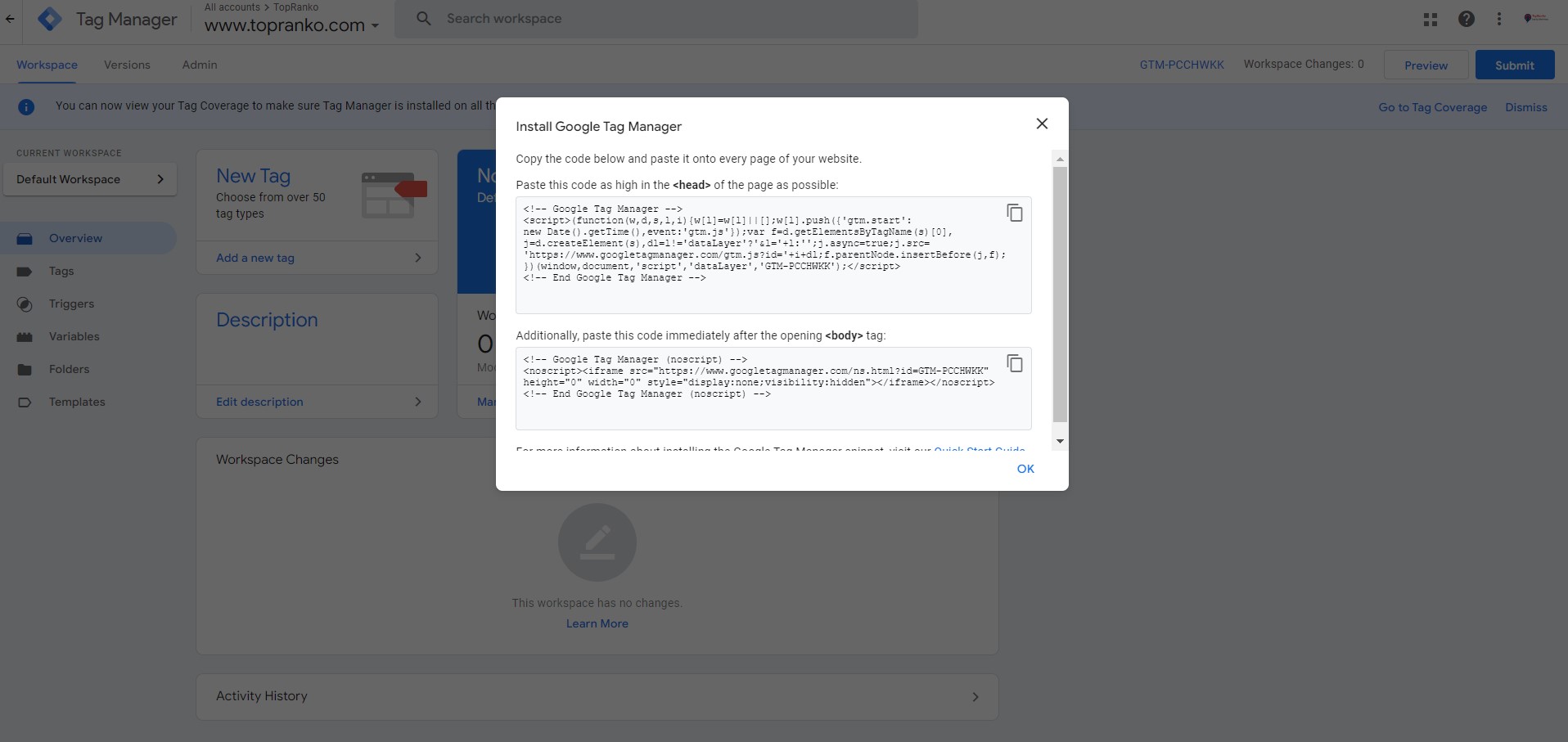Click the Tags label icon in sidebar

pyautogui.click(x=25, y=272)
